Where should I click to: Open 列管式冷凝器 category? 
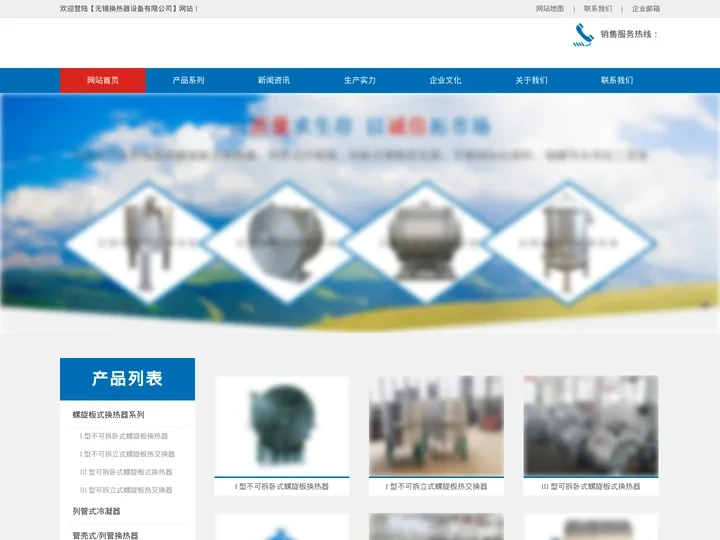[96, 511]
